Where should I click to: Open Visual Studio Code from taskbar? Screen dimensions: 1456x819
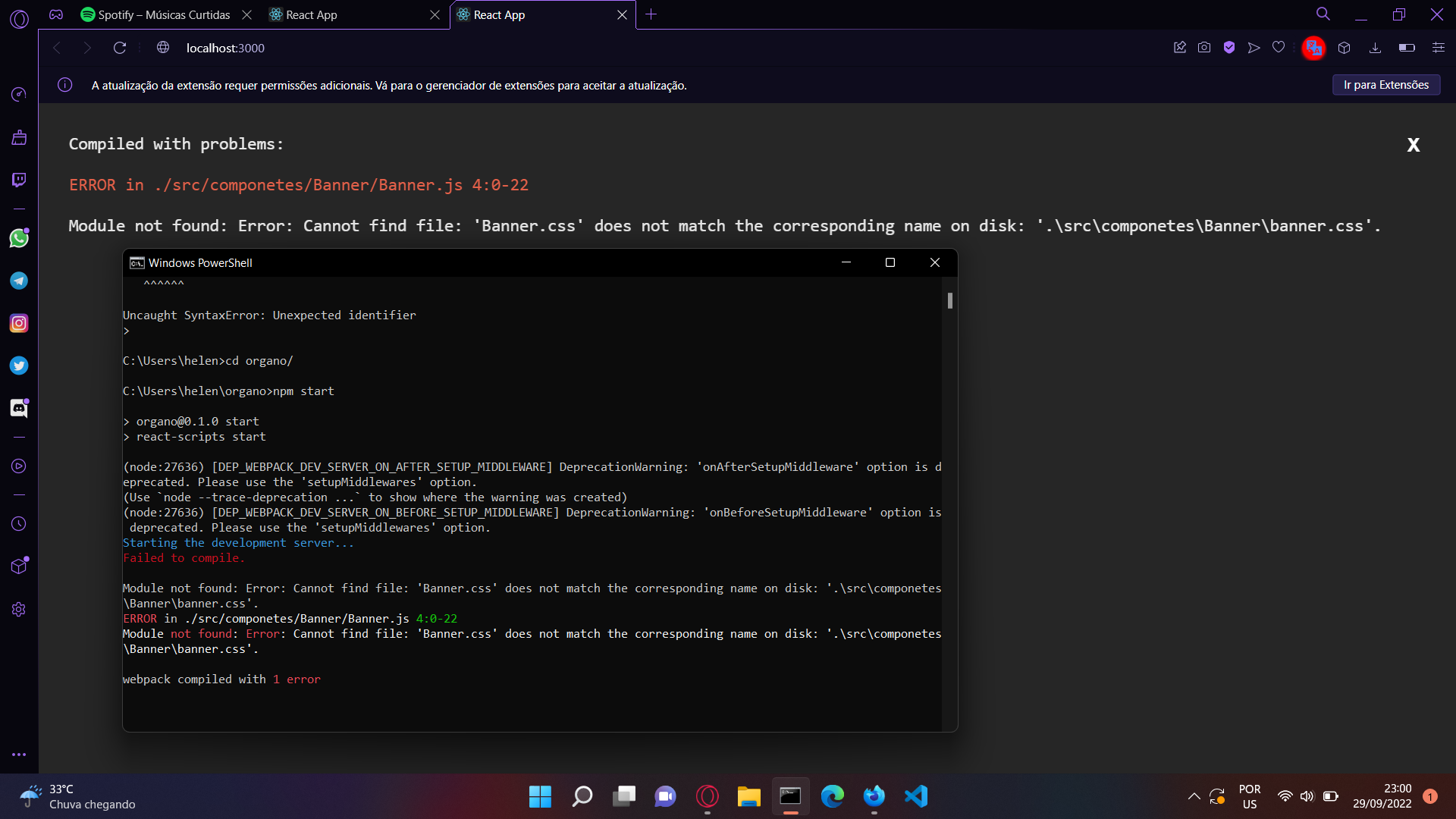click(x=916, y=796)
